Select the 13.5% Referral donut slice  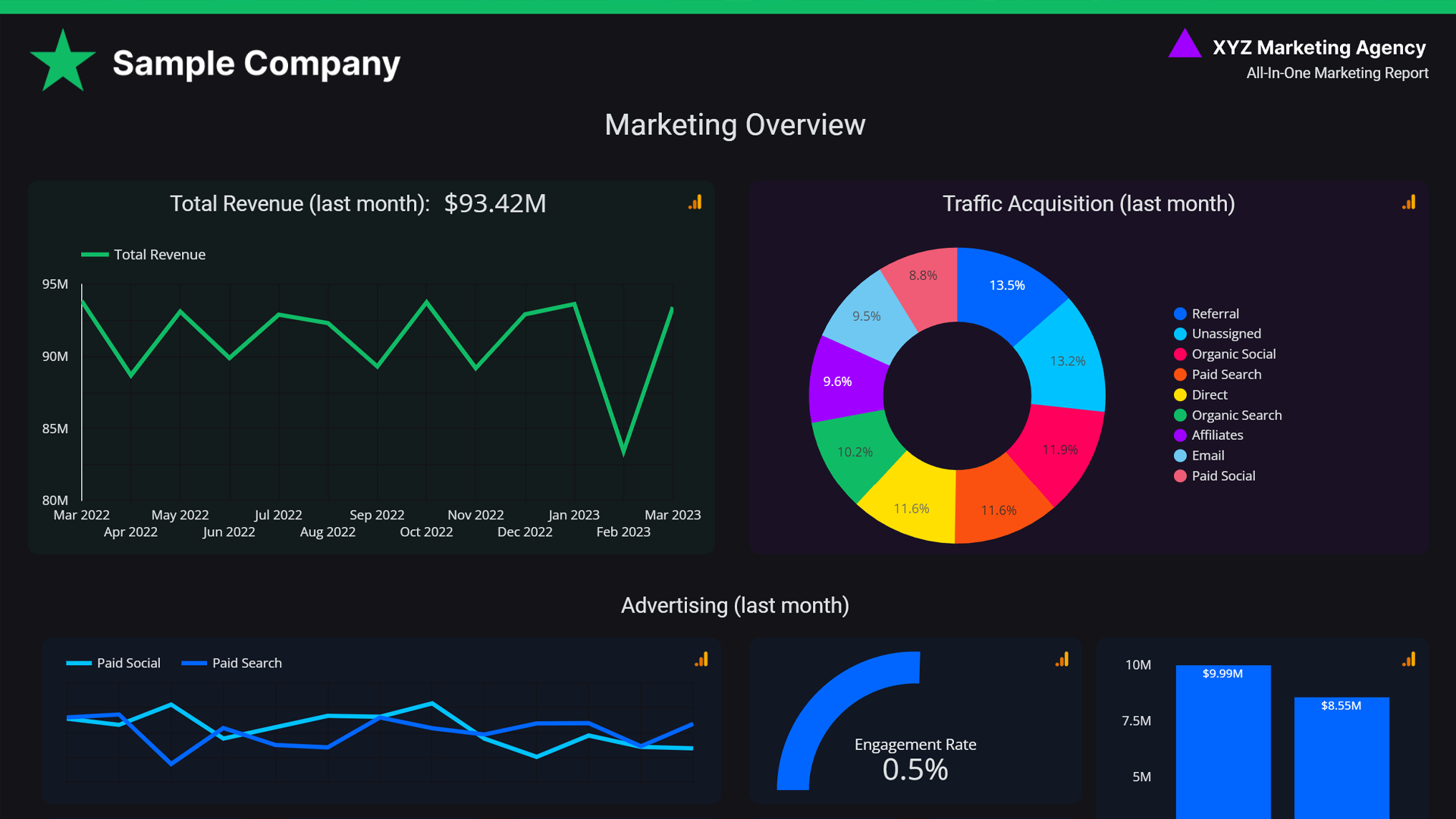(1007, 287)
